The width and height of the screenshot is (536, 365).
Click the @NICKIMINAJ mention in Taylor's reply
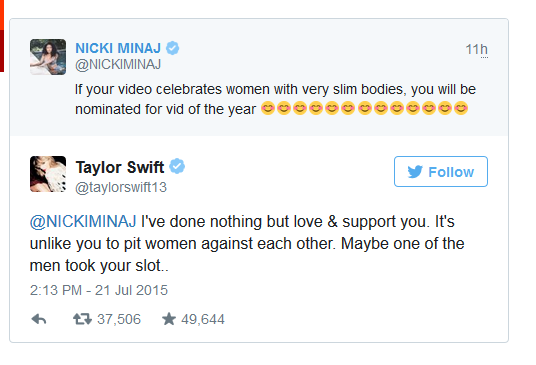click(x=83, y=221)
